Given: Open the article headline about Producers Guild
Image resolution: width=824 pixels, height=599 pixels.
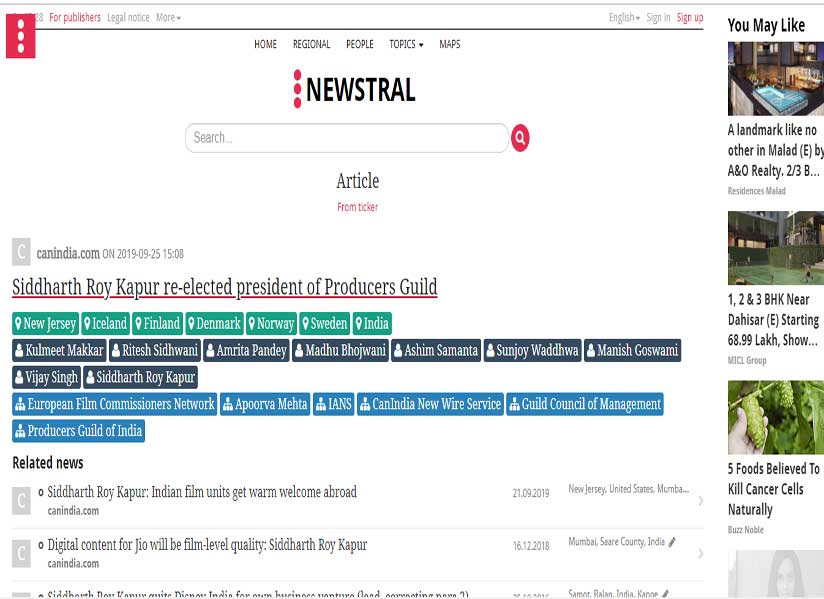Looking at the screenshot, I should tap(225, 287).
